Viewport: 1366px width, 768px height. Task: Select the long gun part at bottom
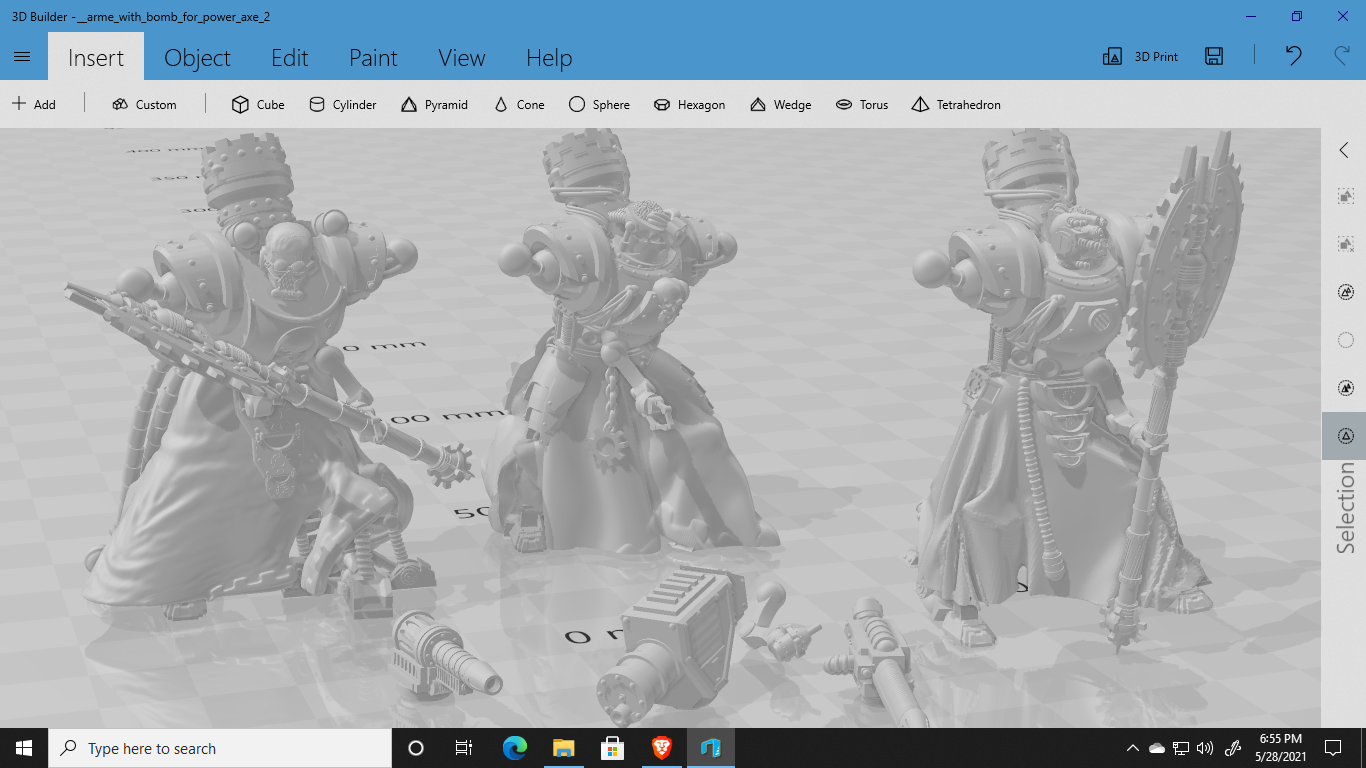[x=880, y=665]
